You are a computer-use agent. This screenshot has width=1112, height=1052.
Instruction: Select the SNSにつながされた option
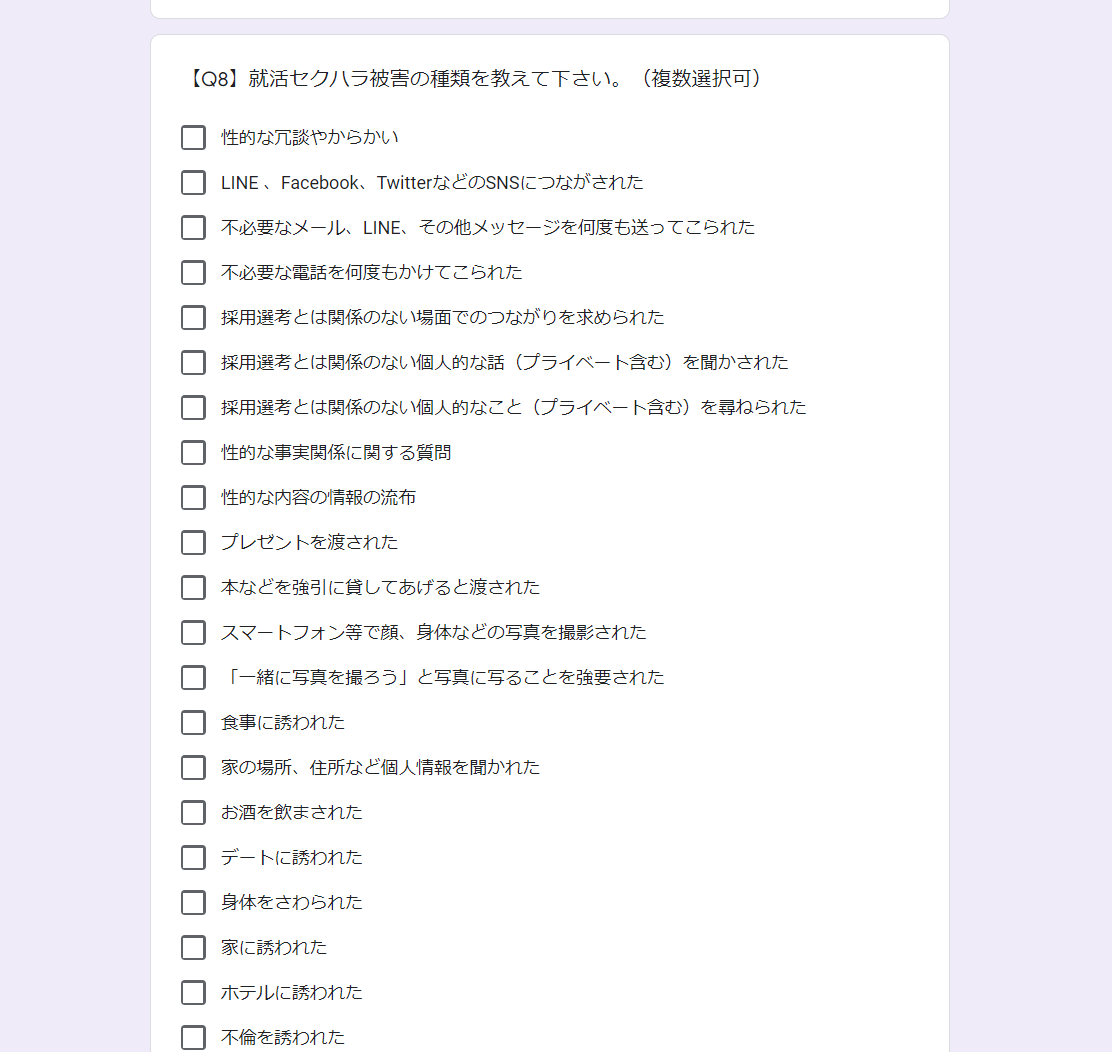tap(193, 182)
